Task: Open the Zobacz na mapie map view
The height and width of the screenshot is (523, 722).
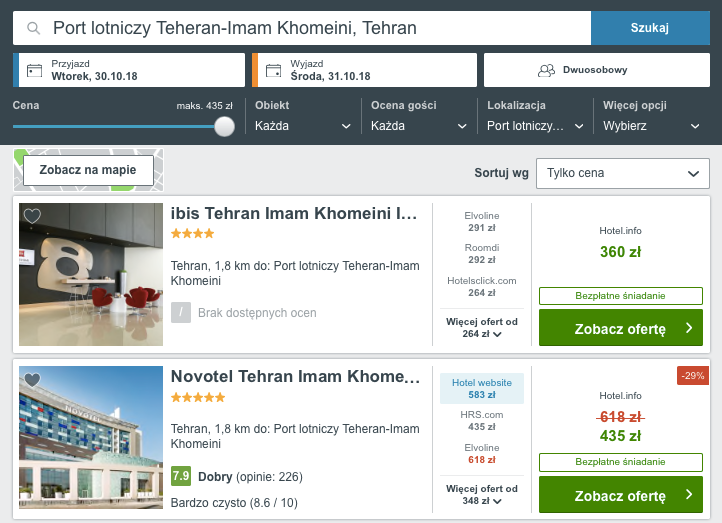Action: point(88,170)
